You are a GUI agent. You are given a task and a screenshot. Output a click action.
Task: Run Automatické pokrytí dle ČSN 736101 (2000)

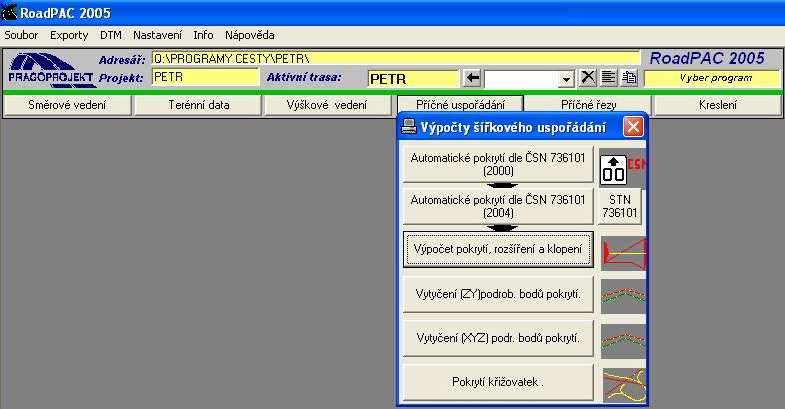point(498,164)
